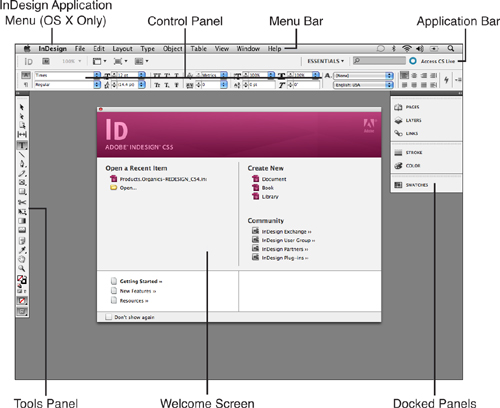The width and height of the screenshot is (500, 408).
Task: Click the Go to Bridge icon
Action: [46, 61]
